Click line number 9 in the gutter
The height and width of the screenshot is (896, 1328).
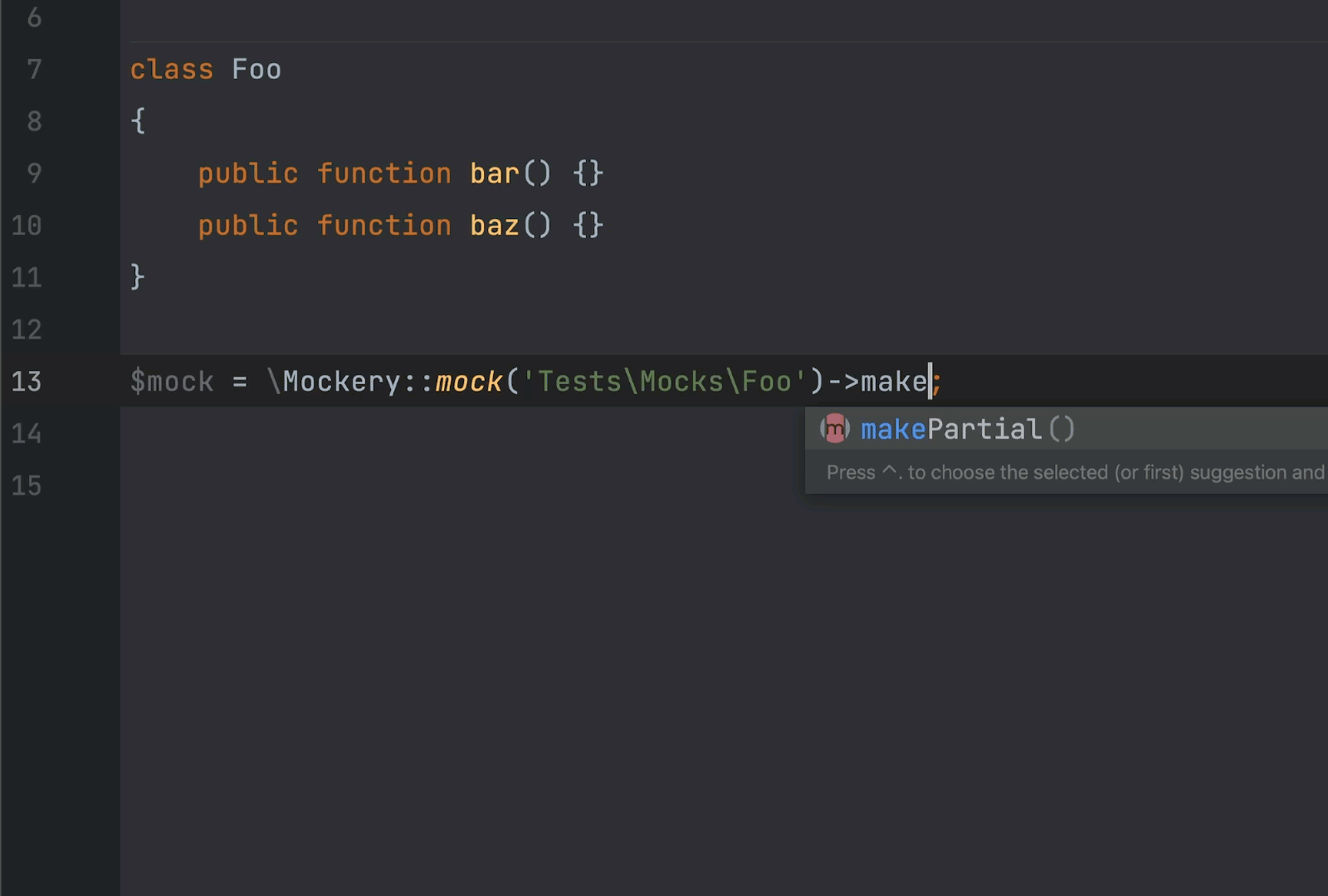click(34, 173)
